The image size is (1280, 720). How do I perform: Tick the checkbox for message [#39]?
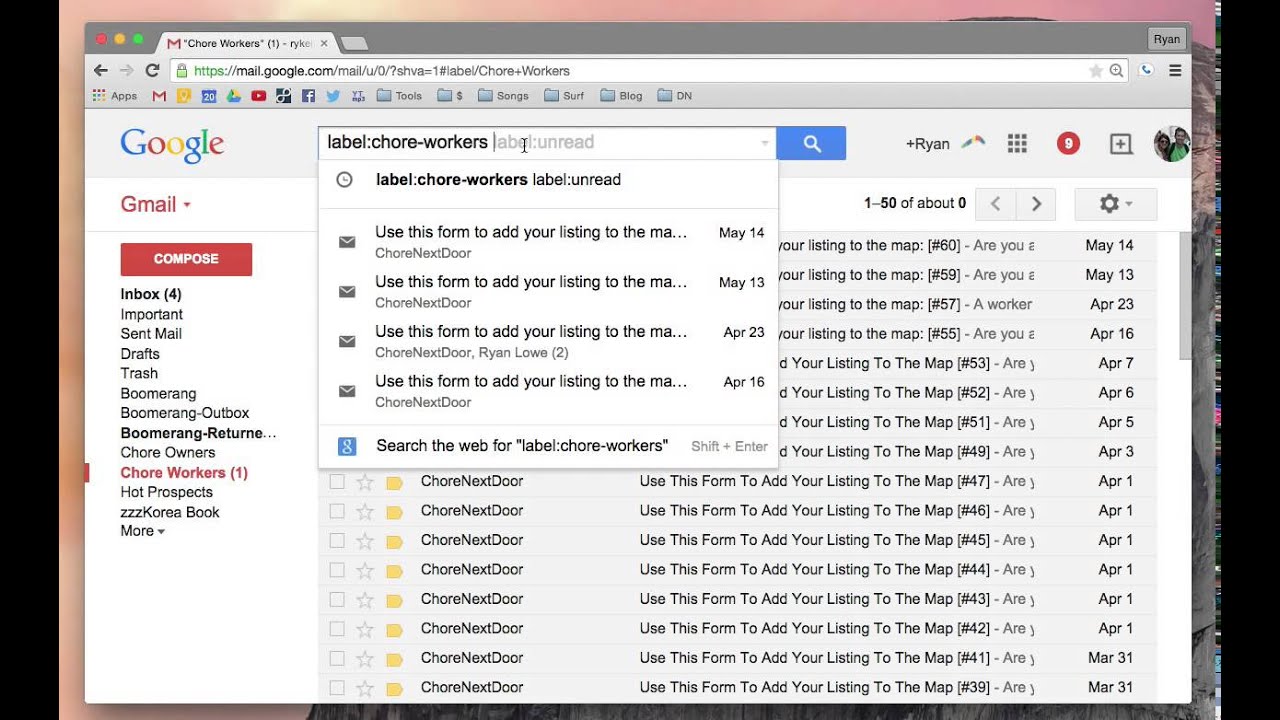(337, 688)
